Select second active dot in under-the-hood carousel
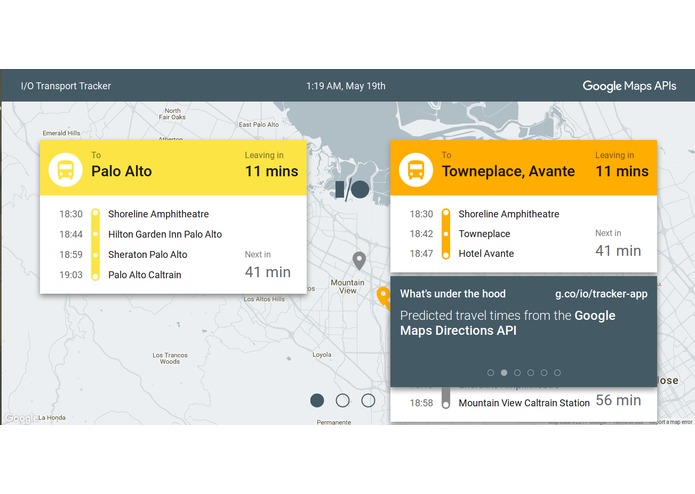Viewport: 695px width, 494px height. (504, 373)
